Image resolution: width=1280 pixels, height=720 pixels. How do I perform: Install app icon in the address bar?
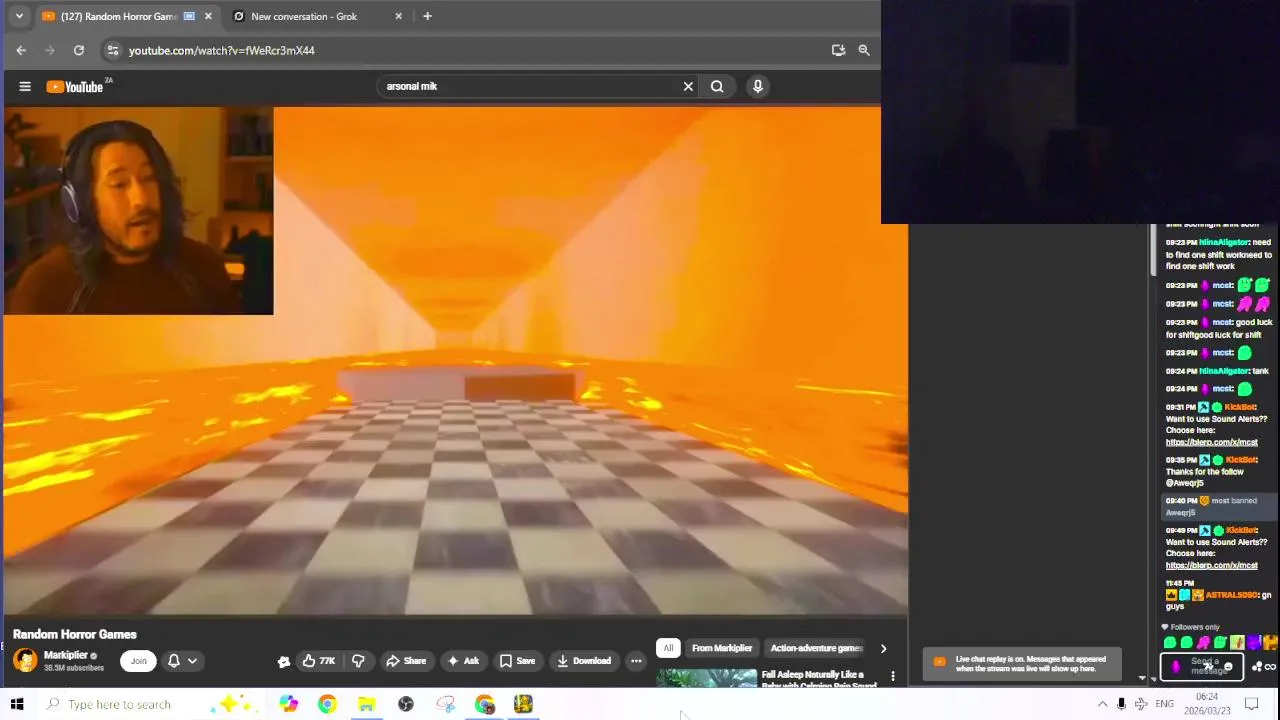(838, 50)
